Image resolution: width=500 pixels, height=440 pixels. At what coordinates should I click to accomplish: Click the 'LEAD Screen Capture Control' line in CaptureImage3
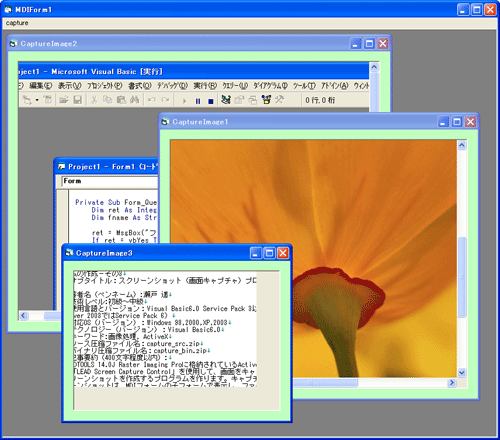click(x=165, y=372)
